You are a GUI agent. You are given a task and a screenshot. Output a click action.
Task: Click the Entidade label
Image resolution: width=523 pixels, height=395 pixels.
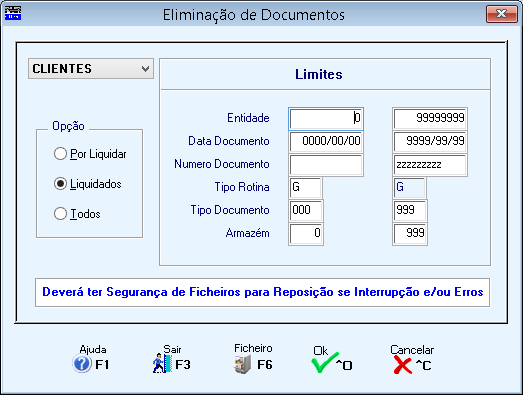pos(248,118)
